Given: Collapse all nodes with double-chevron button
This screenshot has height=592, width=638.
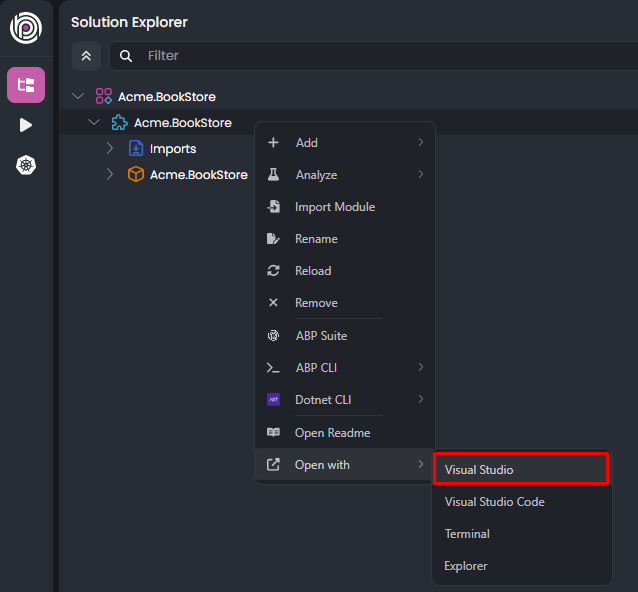Looking at the screenshot, I should (86, 56).
